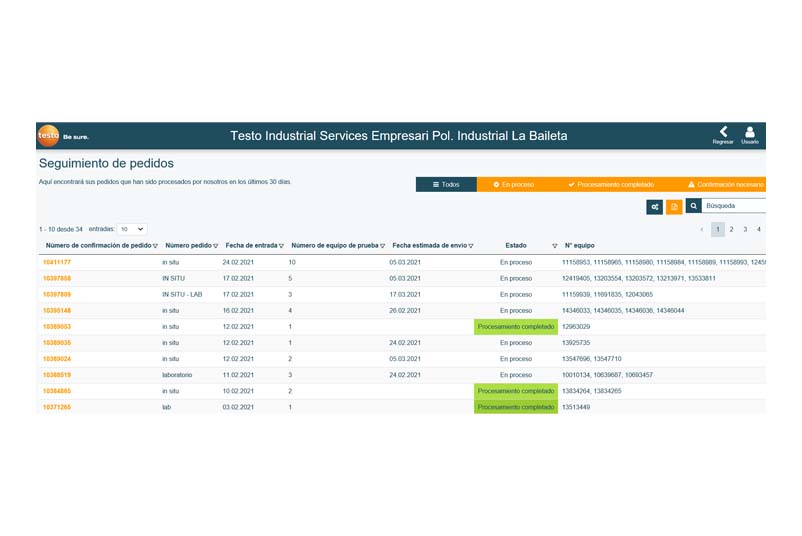
Task: Go to the previous page with the left arrow
Action: [701, 229]
